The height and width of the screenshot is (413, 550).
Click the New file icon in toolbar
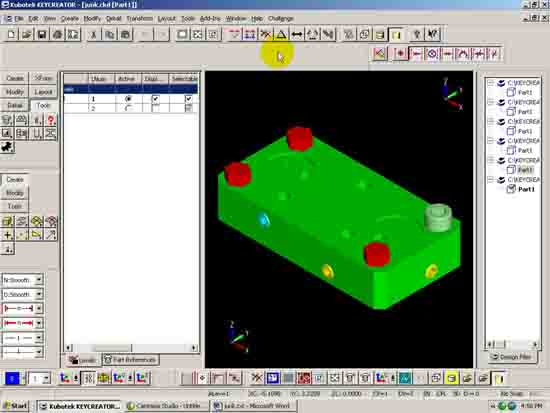(x=11, y=34)
